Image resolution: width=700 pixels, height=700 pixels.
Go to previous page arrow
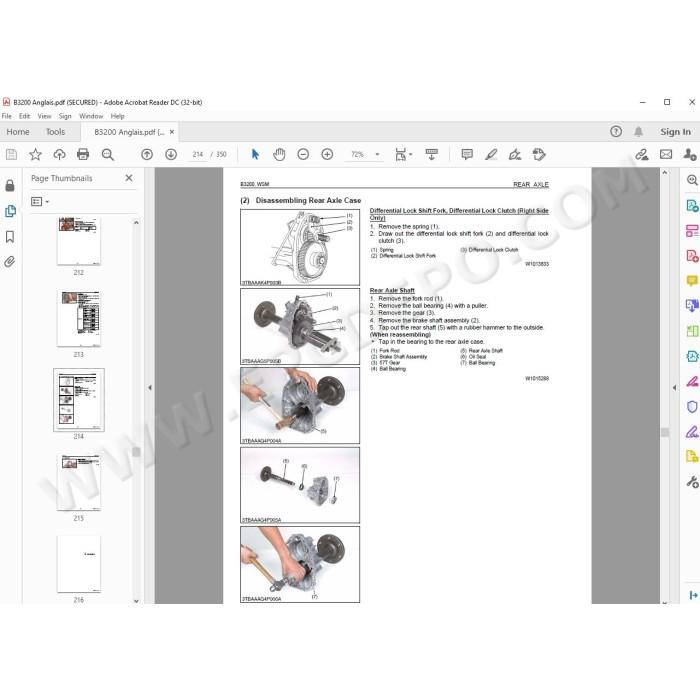(147, 154)
